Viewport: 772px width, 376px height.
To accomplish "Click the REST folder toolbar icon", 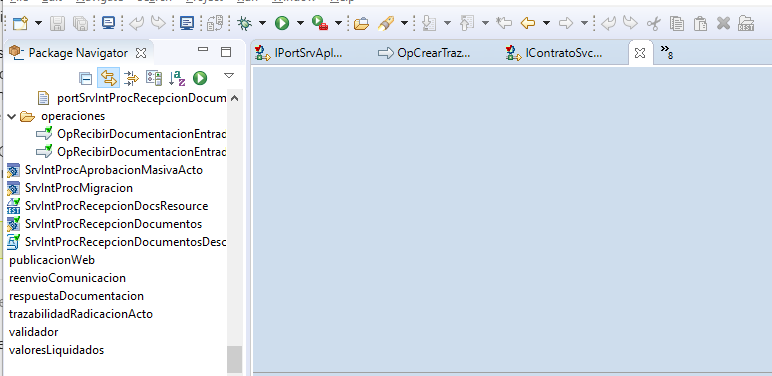I will (x=746, y=23).
